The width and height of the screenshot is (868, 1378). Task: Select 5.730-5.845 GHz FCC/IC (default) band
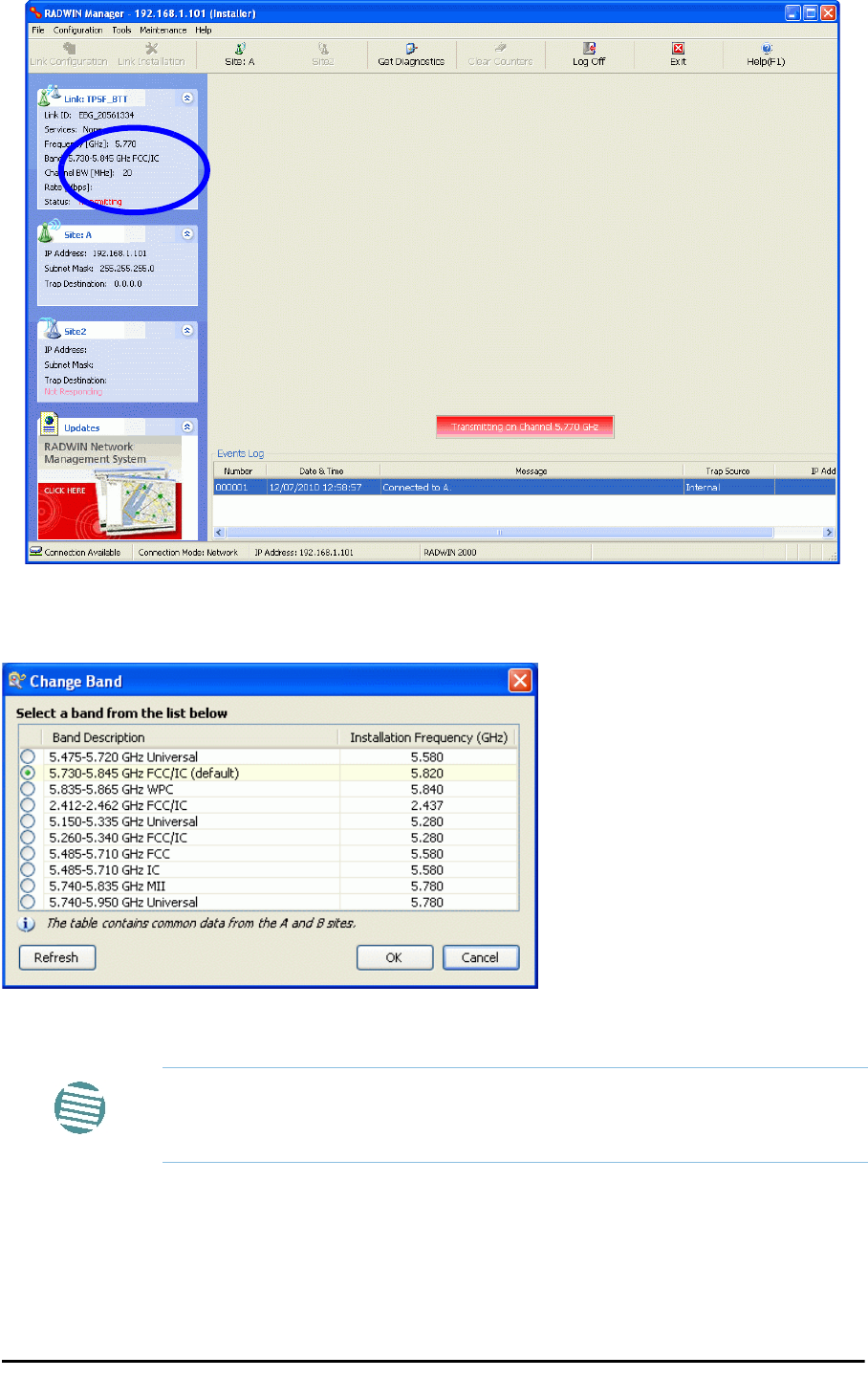coord(28,773)
